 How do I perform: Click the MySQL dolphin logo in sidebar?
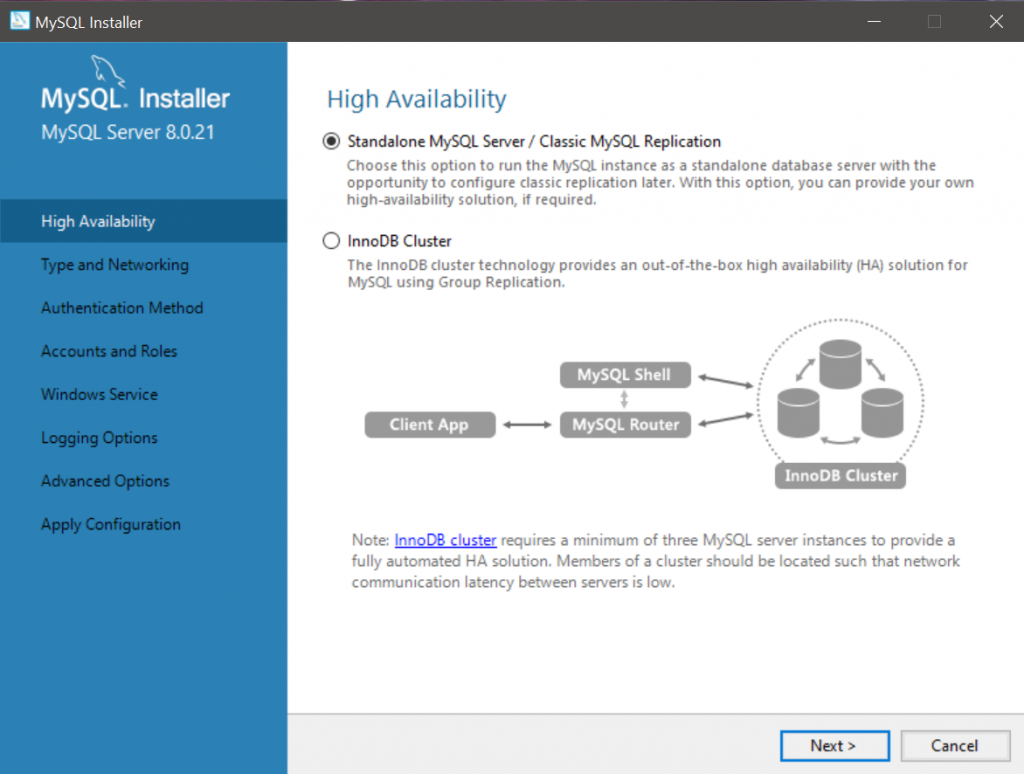click(108, 71)
